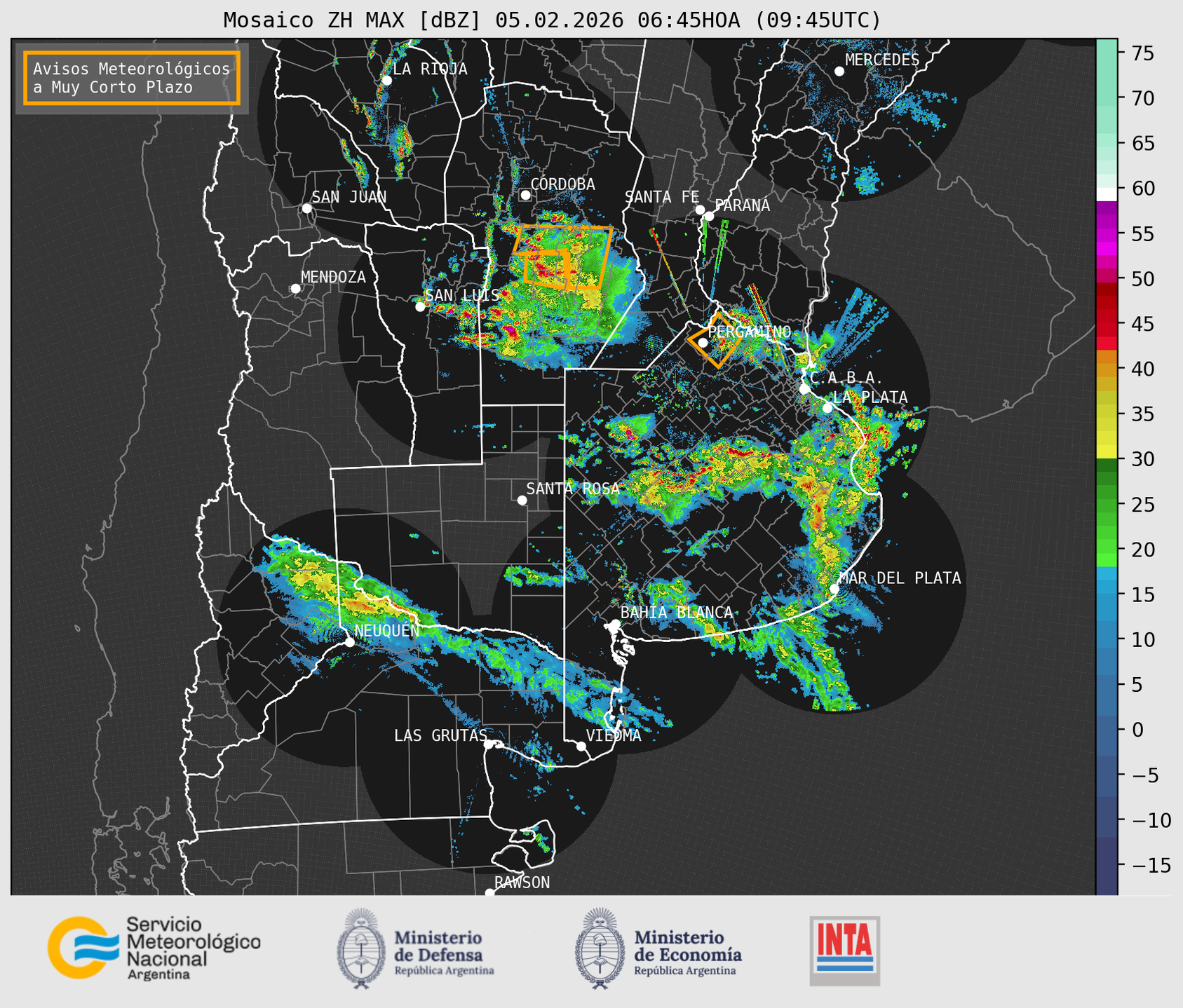The image size is (1183, 1008).
Task: Click the green 25 dBZ color band
Action: (x=1107, y=504)
